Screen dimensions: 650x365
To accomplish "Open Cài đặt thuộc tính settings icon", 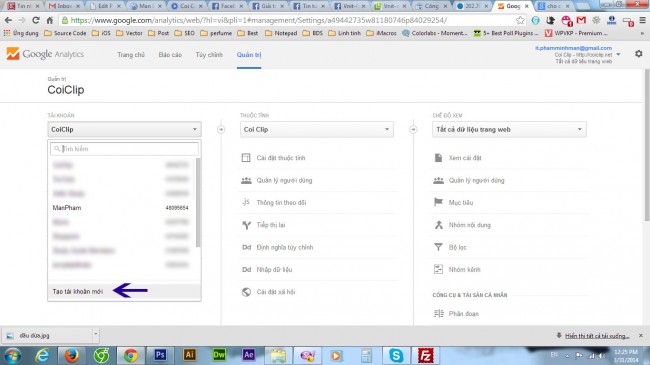I will 246,158.
